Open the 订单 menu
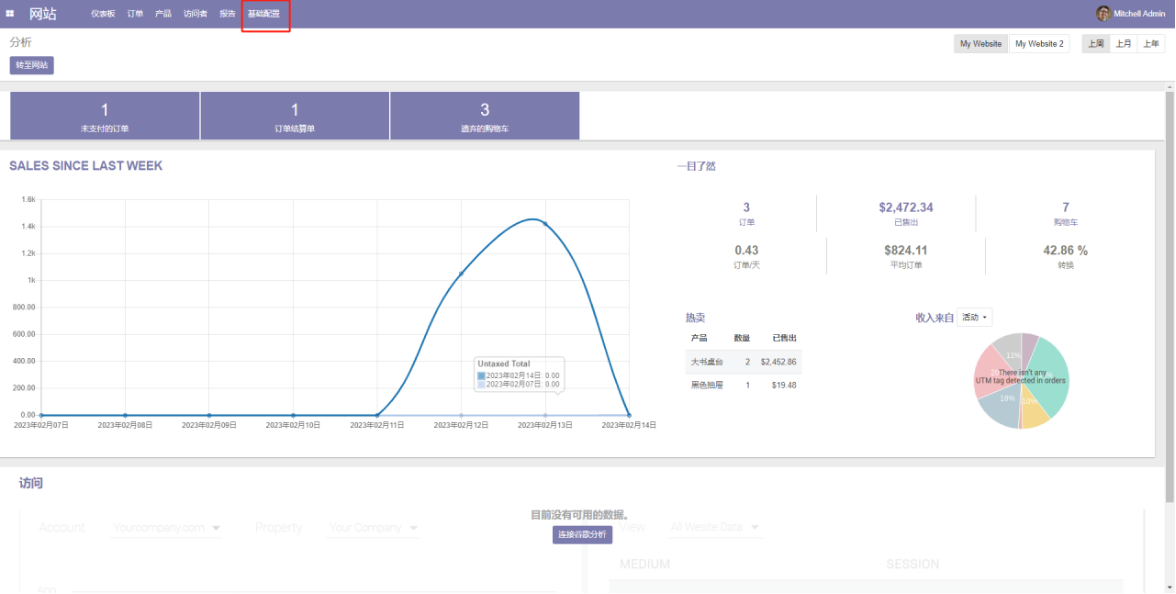This screenshot has width=1176, height=594. [x=134, y=14]
